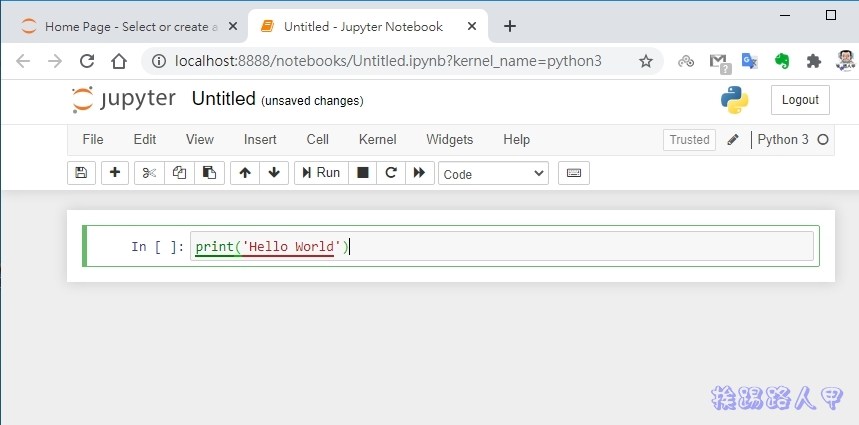This screenshot has height=425, width=859.
Task: Move selected cell up arrow
Action: 245,173
